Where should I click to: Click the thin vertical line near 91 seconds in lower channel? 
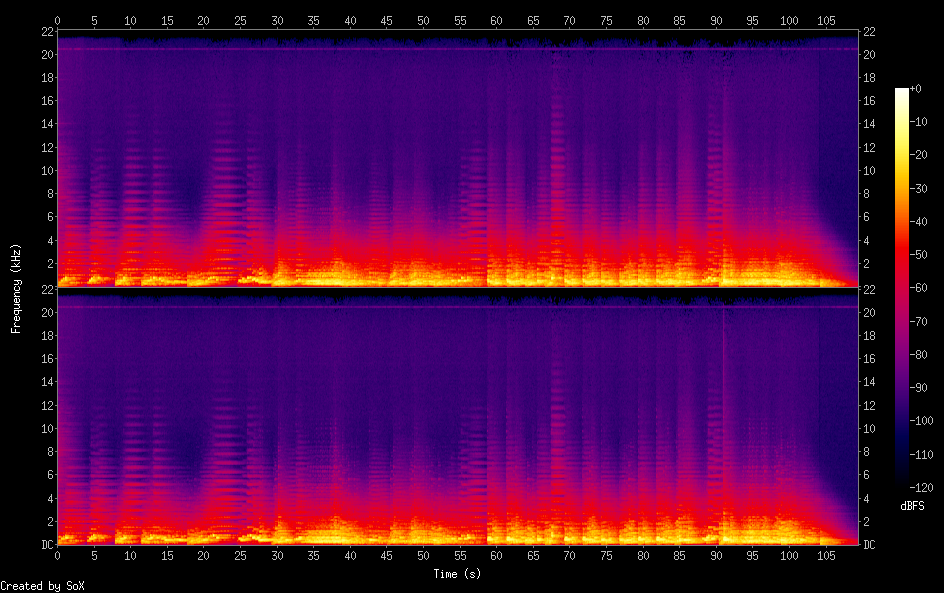[723, 420]
